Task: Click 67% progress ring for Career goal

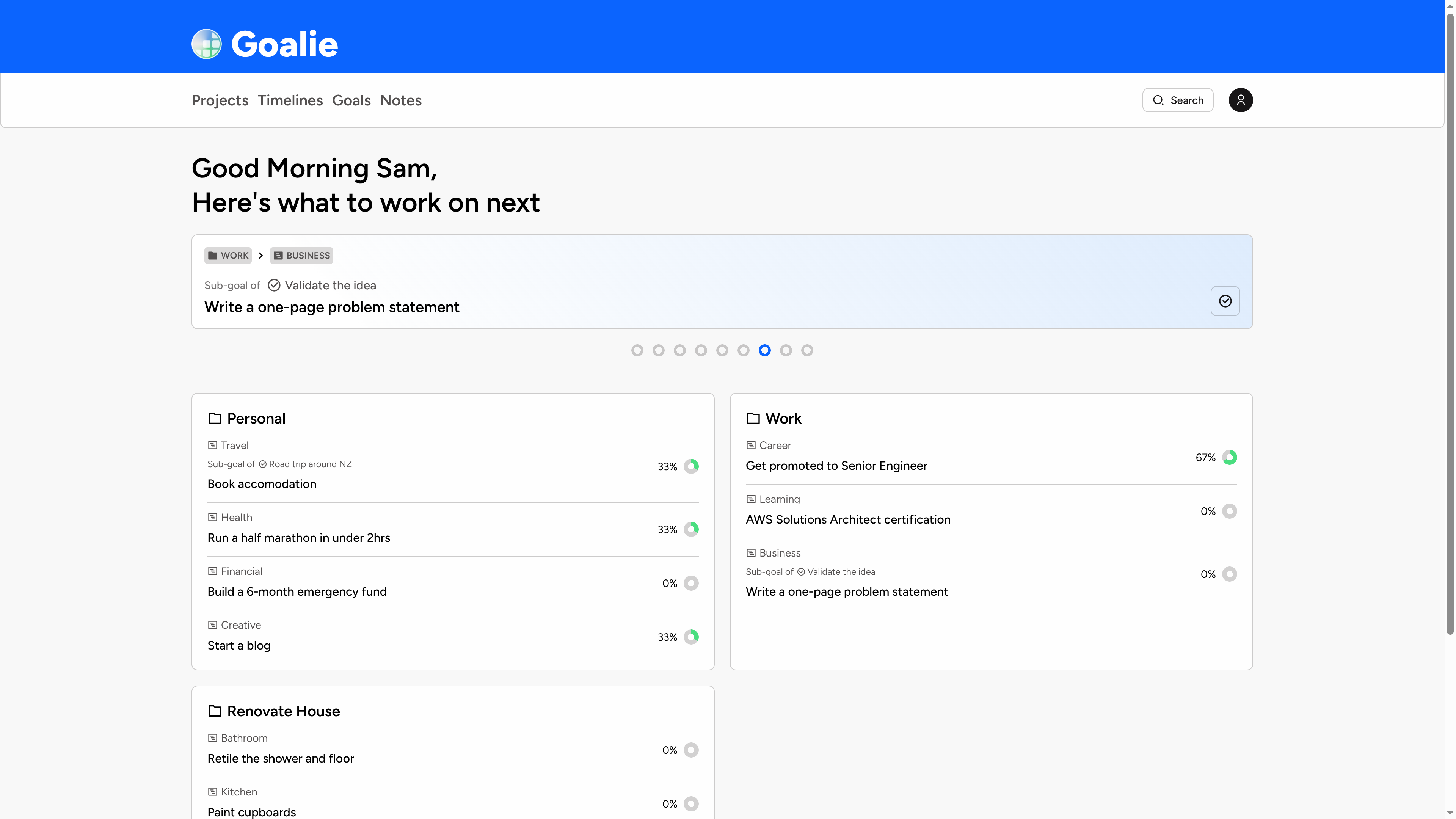Action: pyautogui.click(x=1229, y=457)
